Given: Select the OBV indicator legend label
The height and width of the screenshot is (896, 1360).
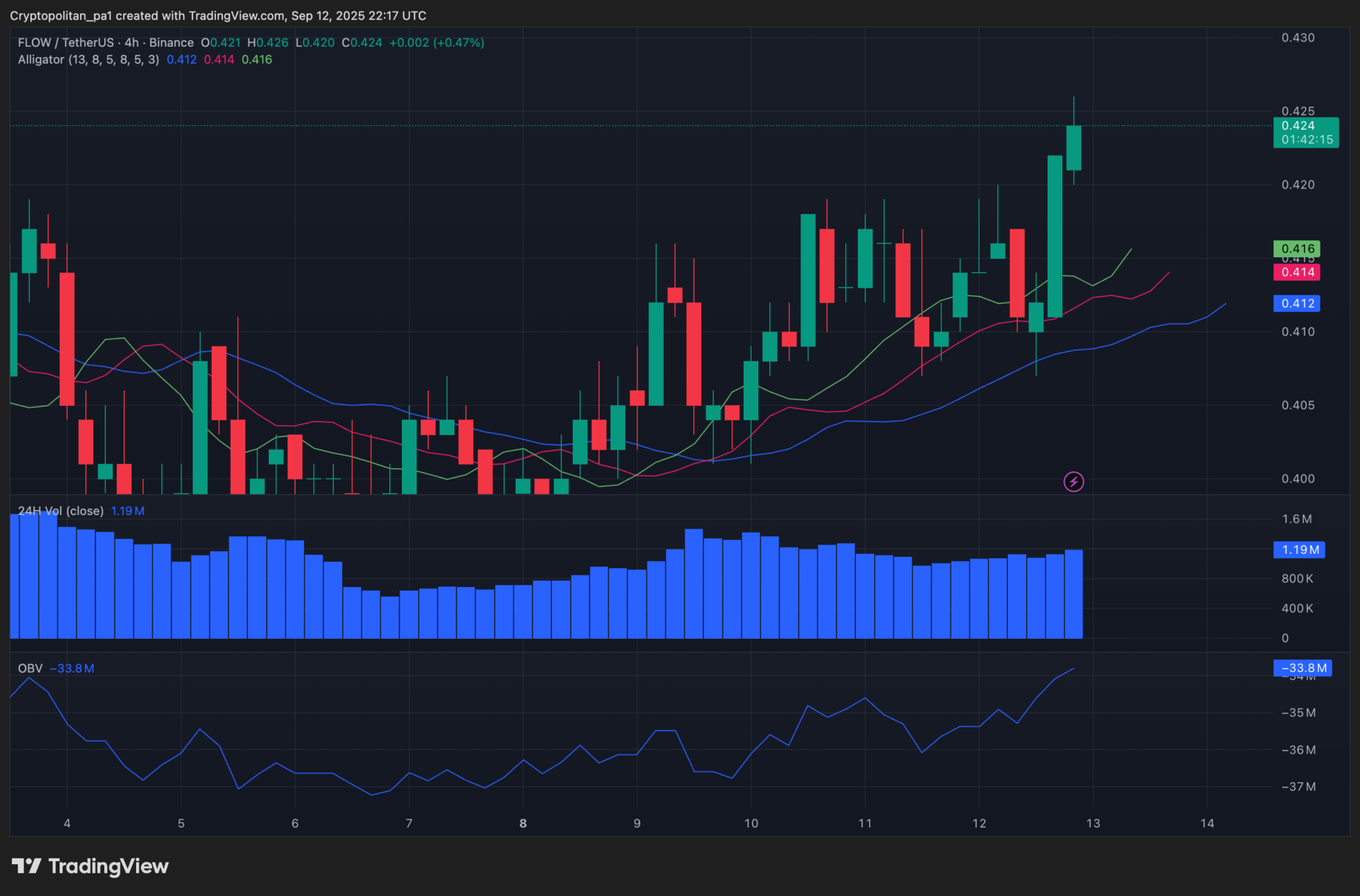Looking at the screenshot, I should click(x=30, y=668).
